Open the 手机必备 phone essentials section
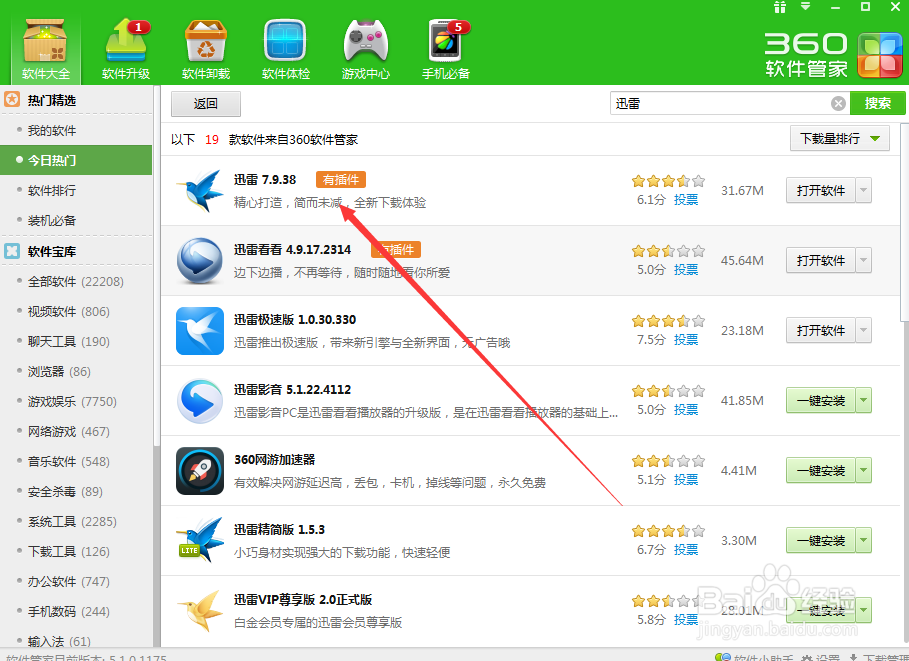This screenshot has height=661, width=909. tap(446, 49)
